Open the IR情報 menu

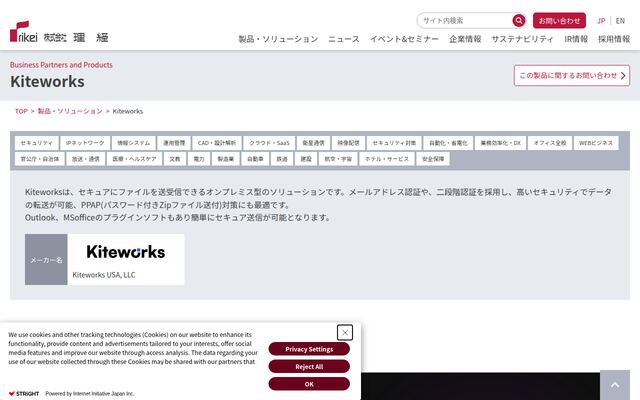(x=576, y=39)
